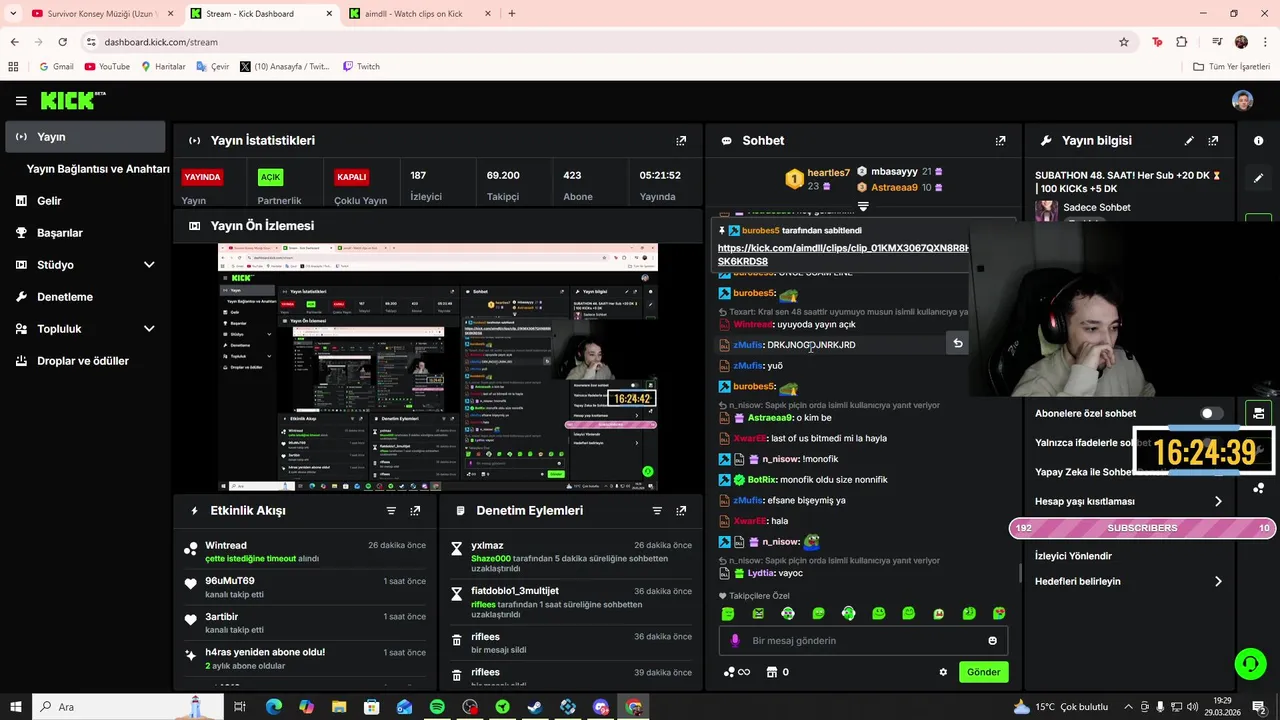Open the hamburger sidebar menu
The height and width of the screenshot is (720, 1280).
21,101
